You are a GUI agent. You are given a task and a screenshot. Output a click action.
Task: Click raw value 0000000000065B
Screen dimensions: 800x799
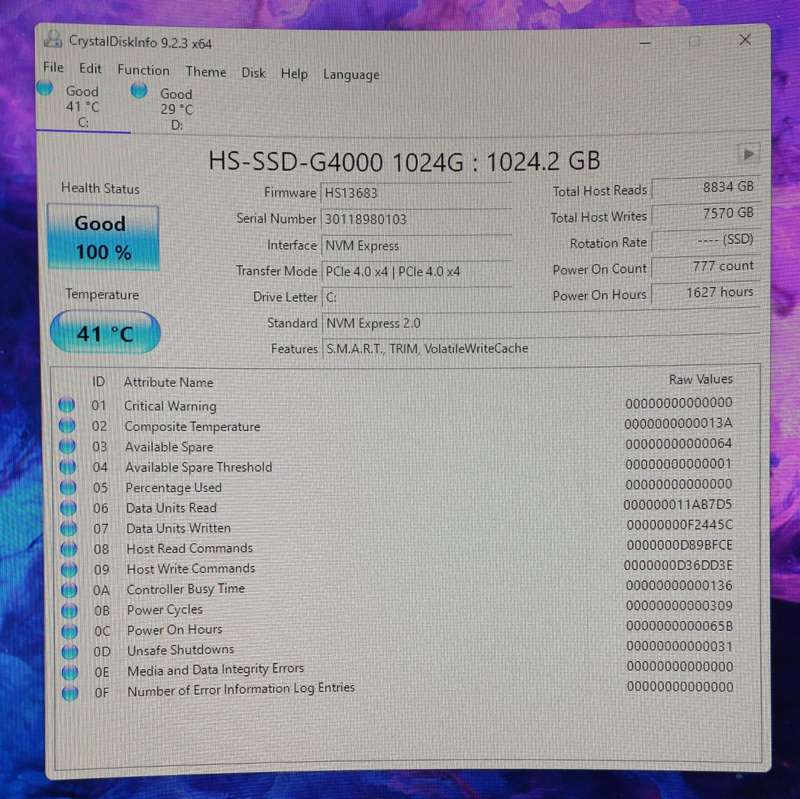(x=680, y=626)
